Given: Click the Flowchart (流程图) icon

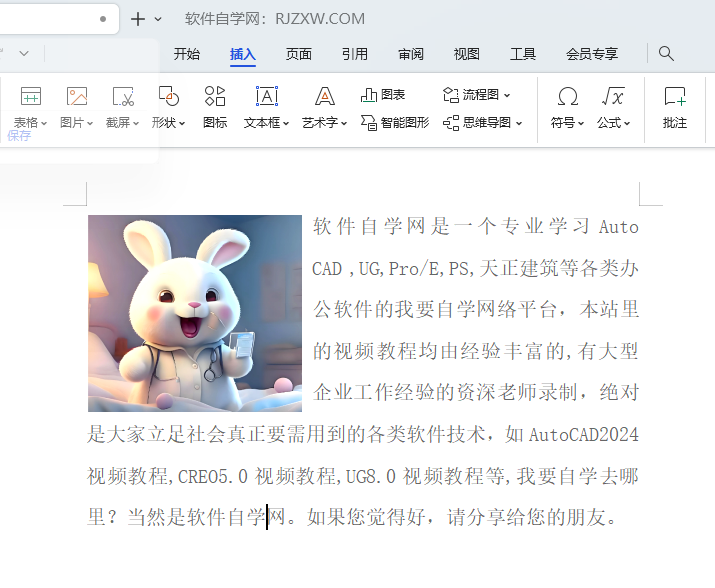Looking at the screenshot, I should pyautogui.click(x=451, y=95).
